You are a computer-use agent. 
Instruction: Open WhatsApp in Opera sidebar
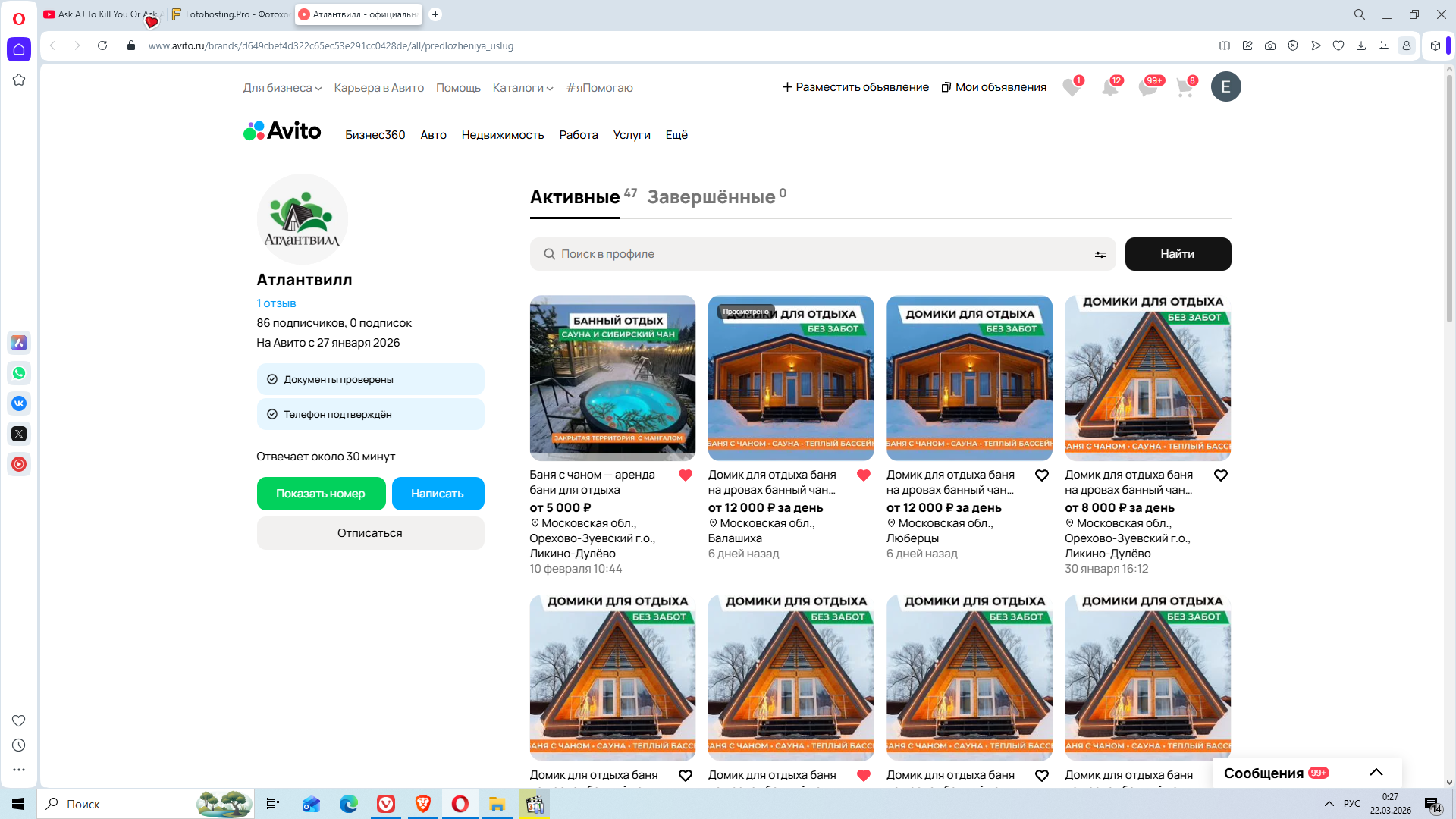coord(19,373)
